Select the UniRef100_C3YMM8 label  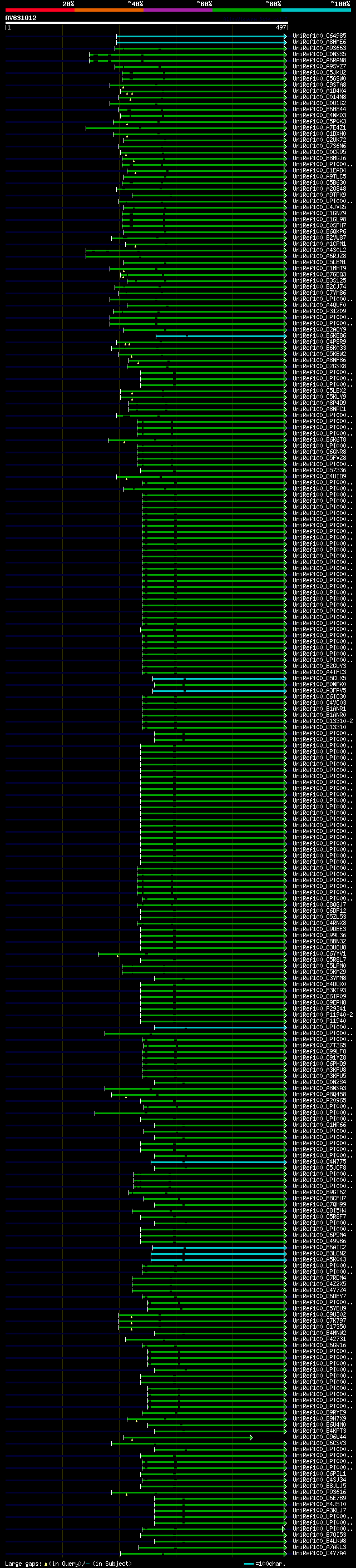tap(319, 977)
